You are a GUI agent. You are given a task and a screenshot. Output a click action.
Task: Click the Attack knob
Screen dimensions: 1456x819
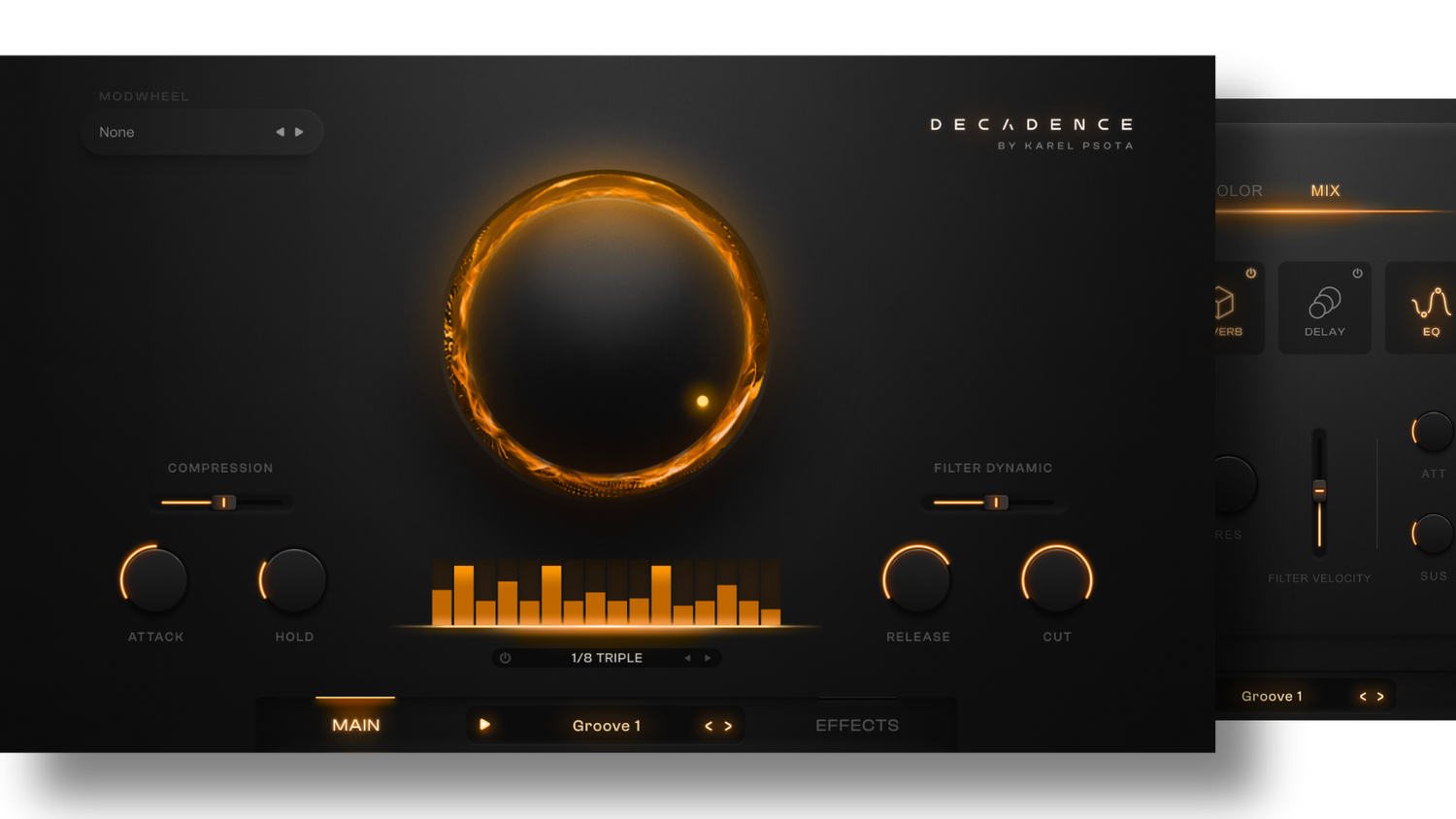(155, 580)
